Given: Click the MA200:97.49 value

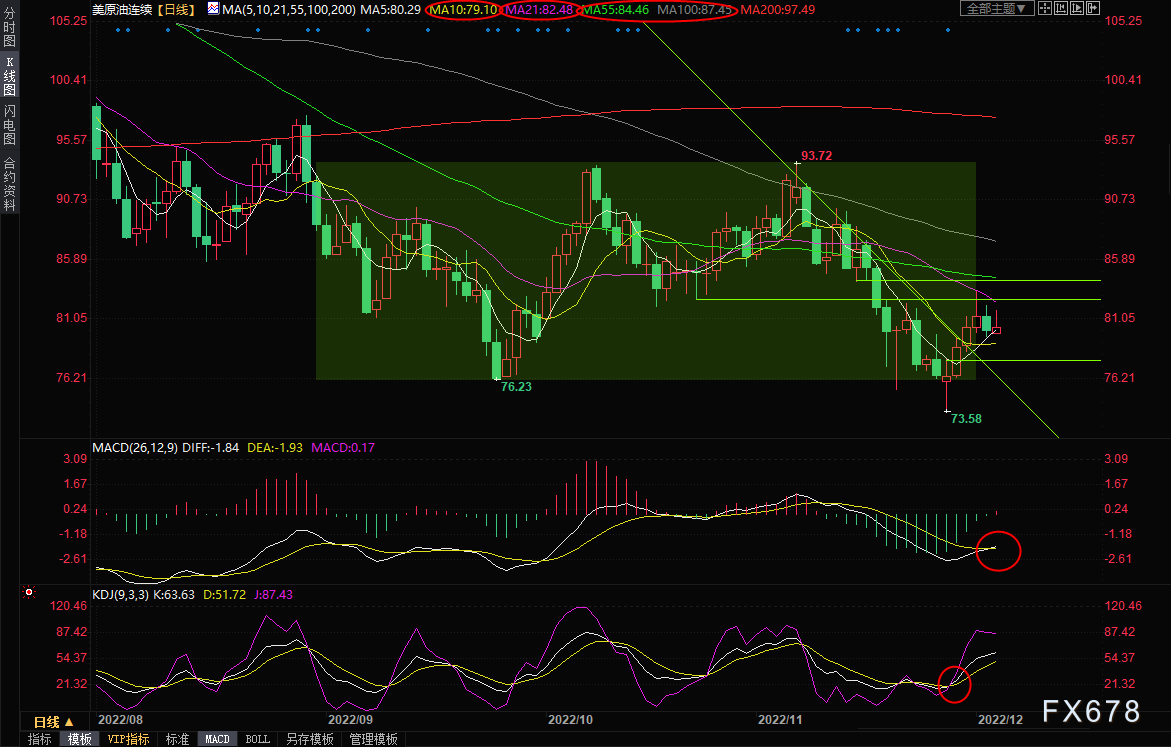Looking at the screenshot, I should click(777, 10).
